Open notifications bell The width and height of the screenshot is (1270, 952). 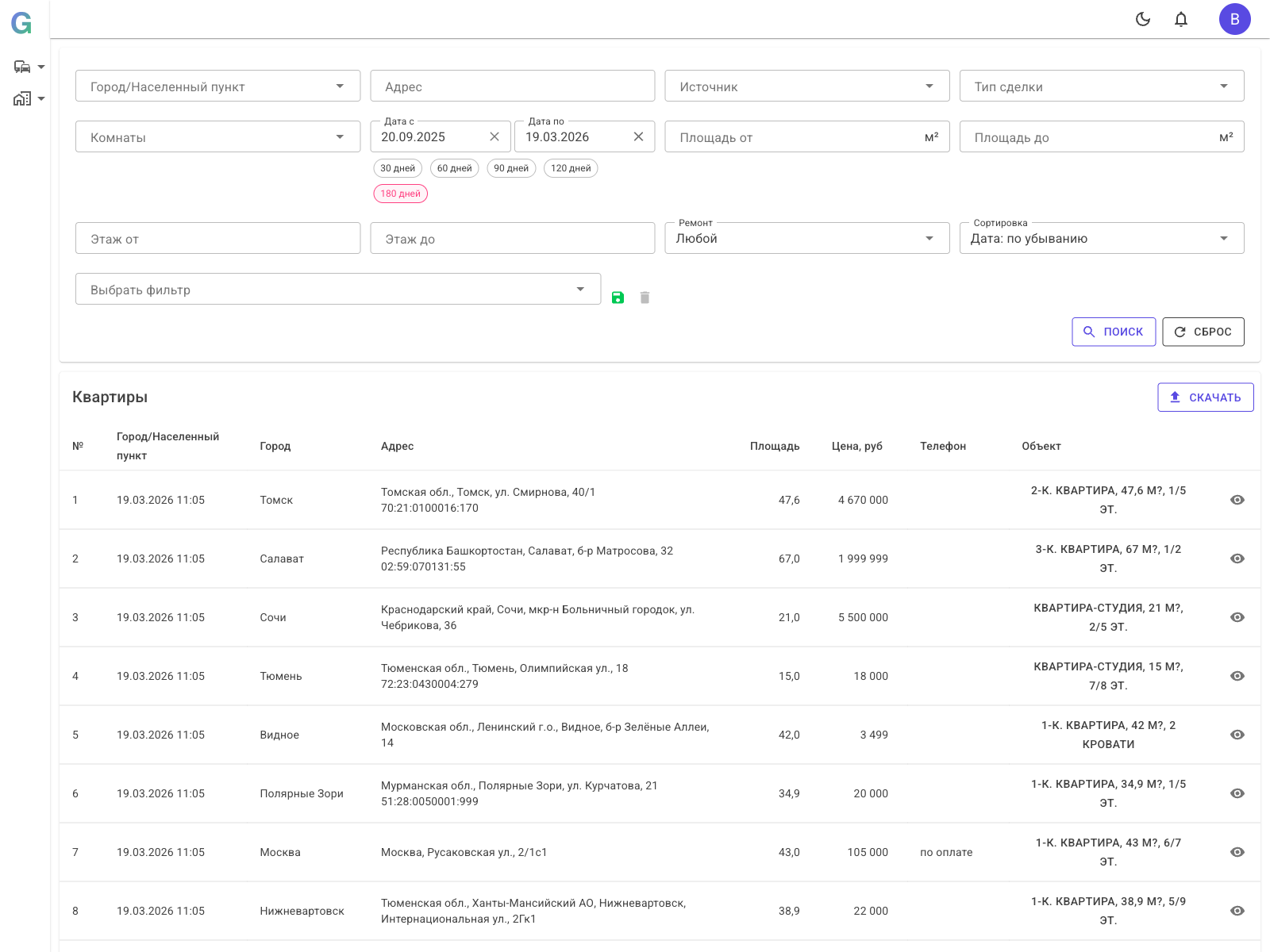click(x=1181, y=19)
